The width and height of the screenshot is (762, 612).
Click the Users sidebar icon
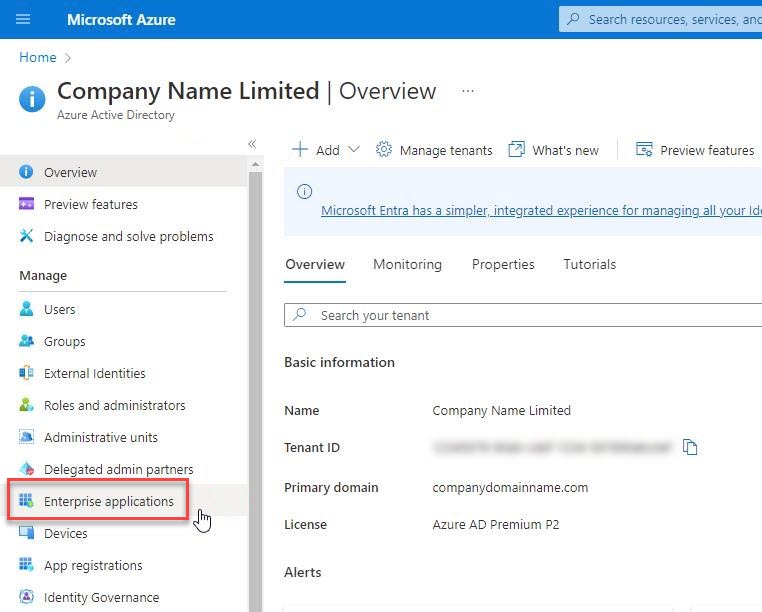(x=26, y=309)
